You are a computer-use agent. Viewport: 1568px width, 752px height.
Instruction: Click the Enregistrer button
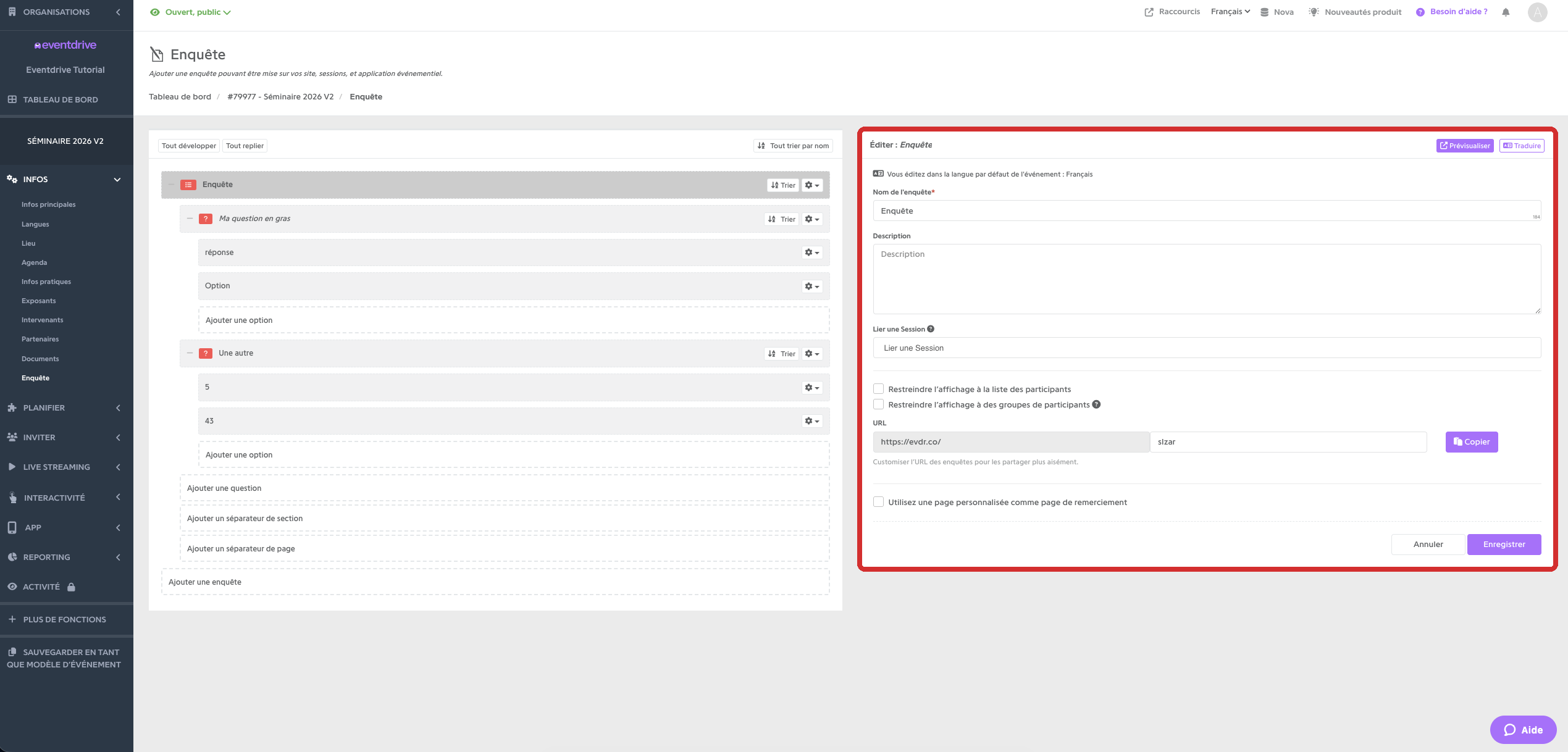[x=1504, y=545]
